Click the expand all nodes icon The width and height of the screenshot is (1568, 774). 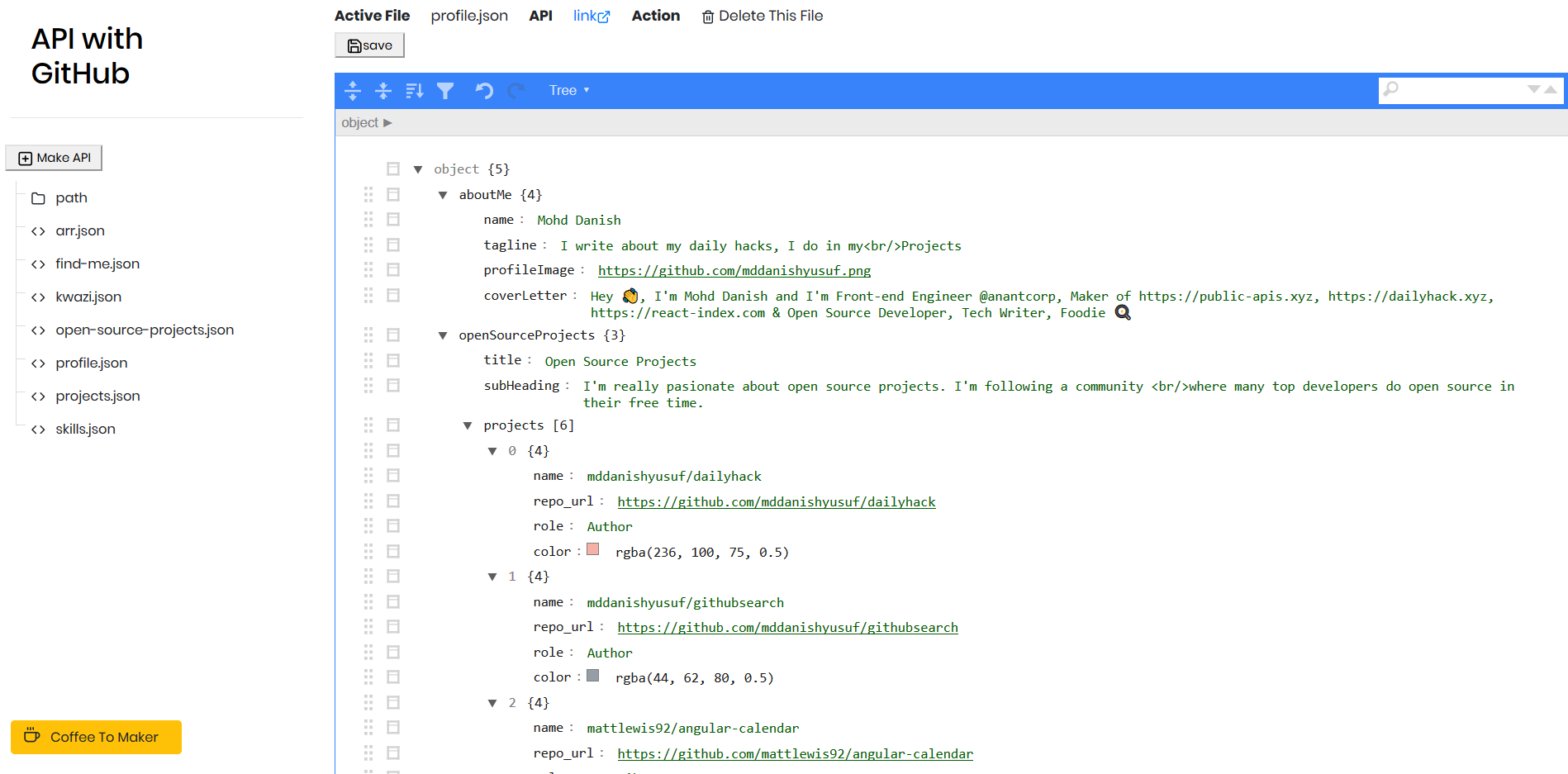[353, 90]
